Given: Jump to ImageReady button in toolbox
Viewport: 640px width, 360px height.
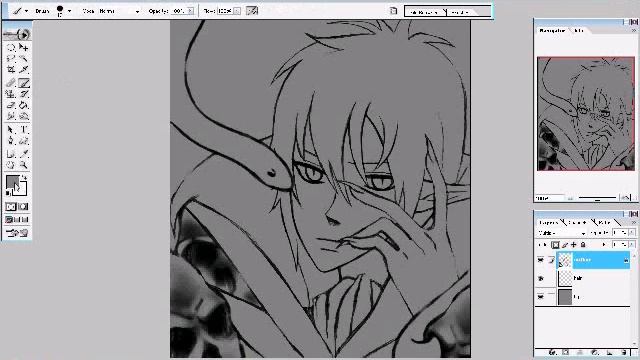Looking at the screenshot, I should [x=17, y=233].
